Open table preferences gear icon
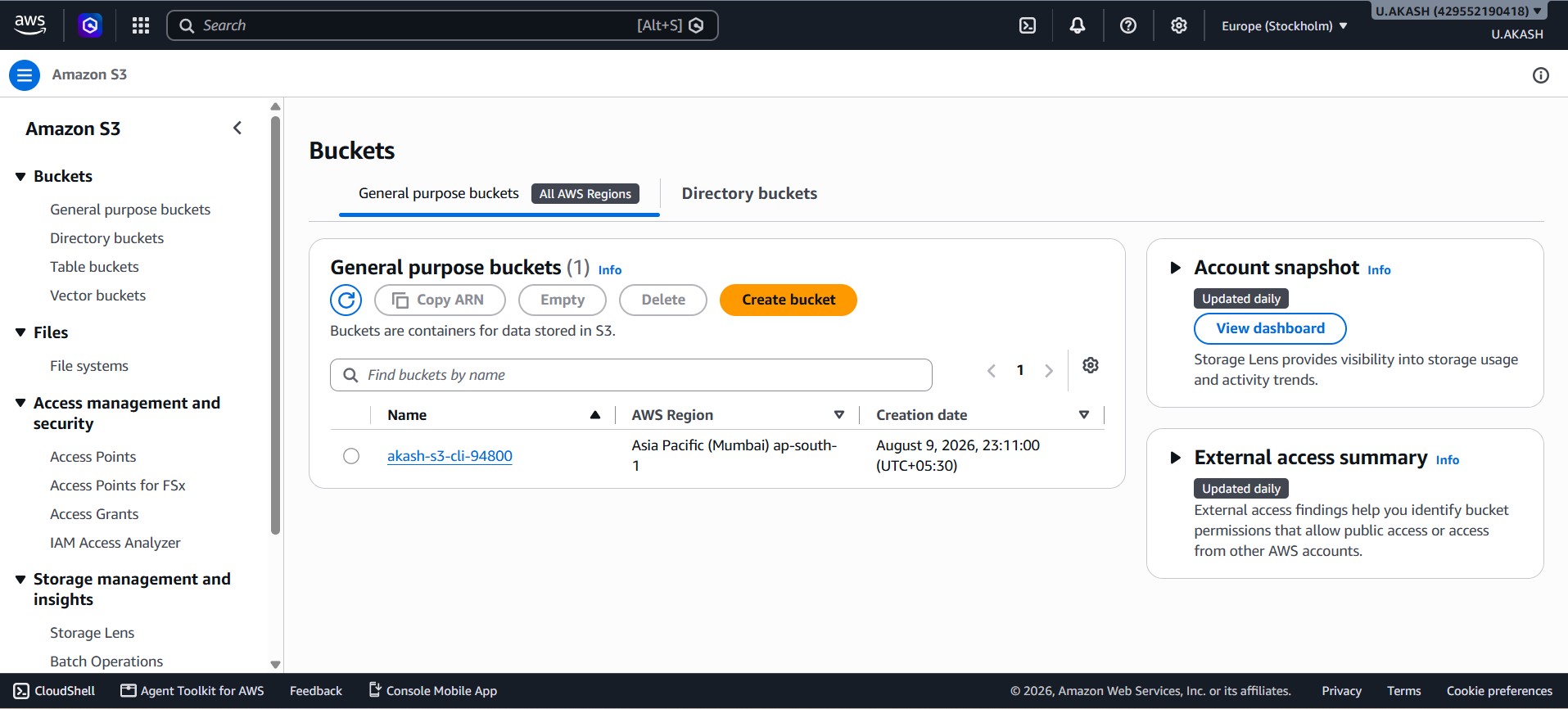This screenshot has width=1568, height=709. [x=1091, y=365]
